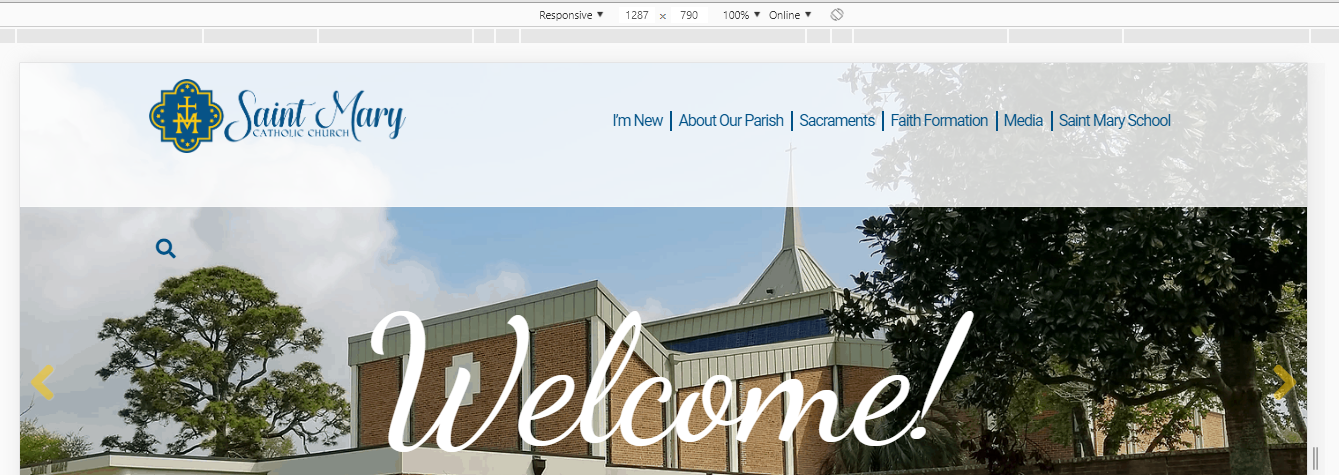1339x475 pixels.
Task: Click the Saint Mary Catholic Church wordmark
Action: pos(314,117)
